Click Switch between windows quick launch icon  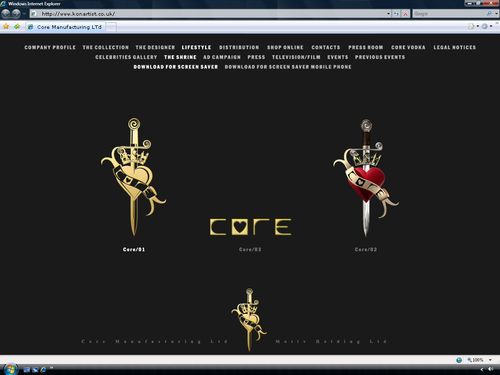(x=35, y=369)
